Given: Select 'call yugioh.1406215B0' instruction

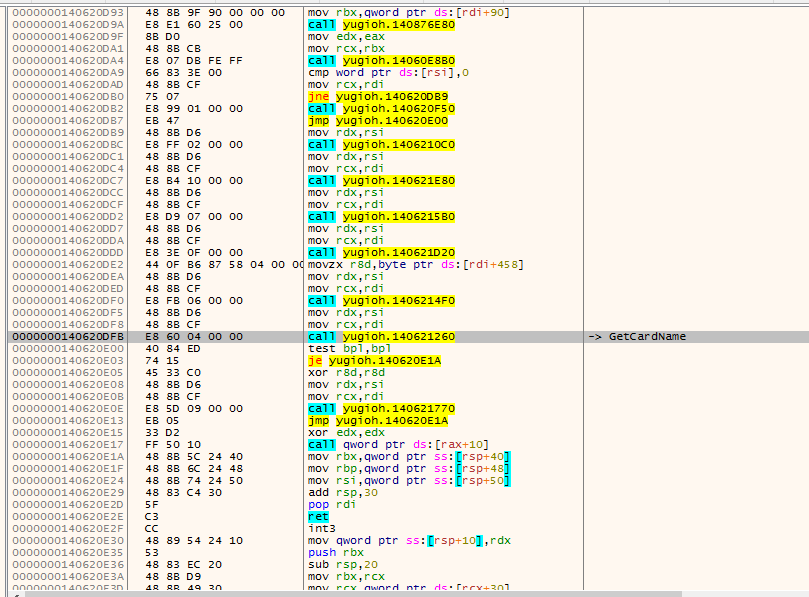Looking at the screenshot, I should pyautogui.click(x=381, y=216).
